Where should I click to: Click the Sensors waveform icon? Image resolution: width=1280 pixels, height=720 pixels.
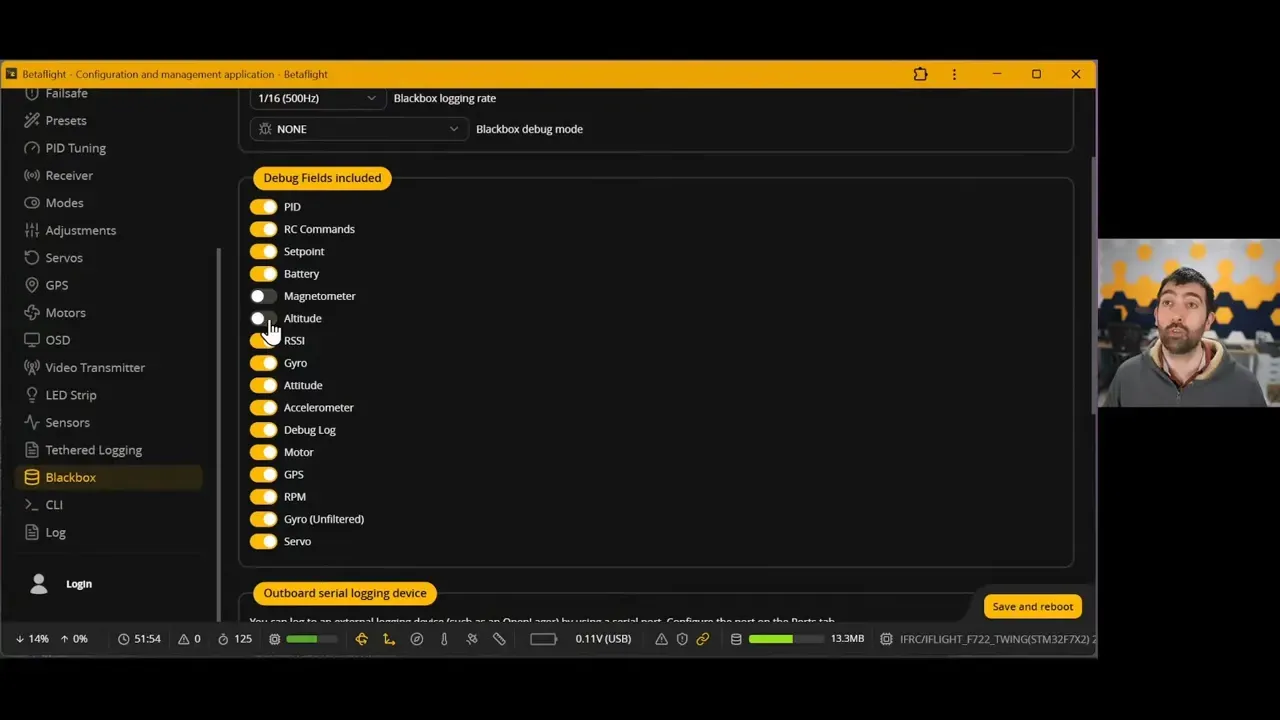[x=32, y=423]
